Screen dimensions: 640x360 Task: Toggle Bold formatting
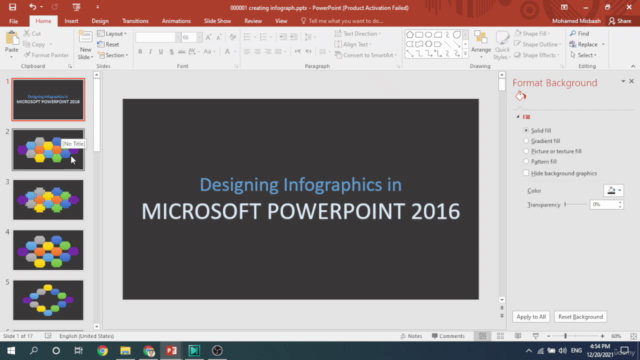pos(140,51)
